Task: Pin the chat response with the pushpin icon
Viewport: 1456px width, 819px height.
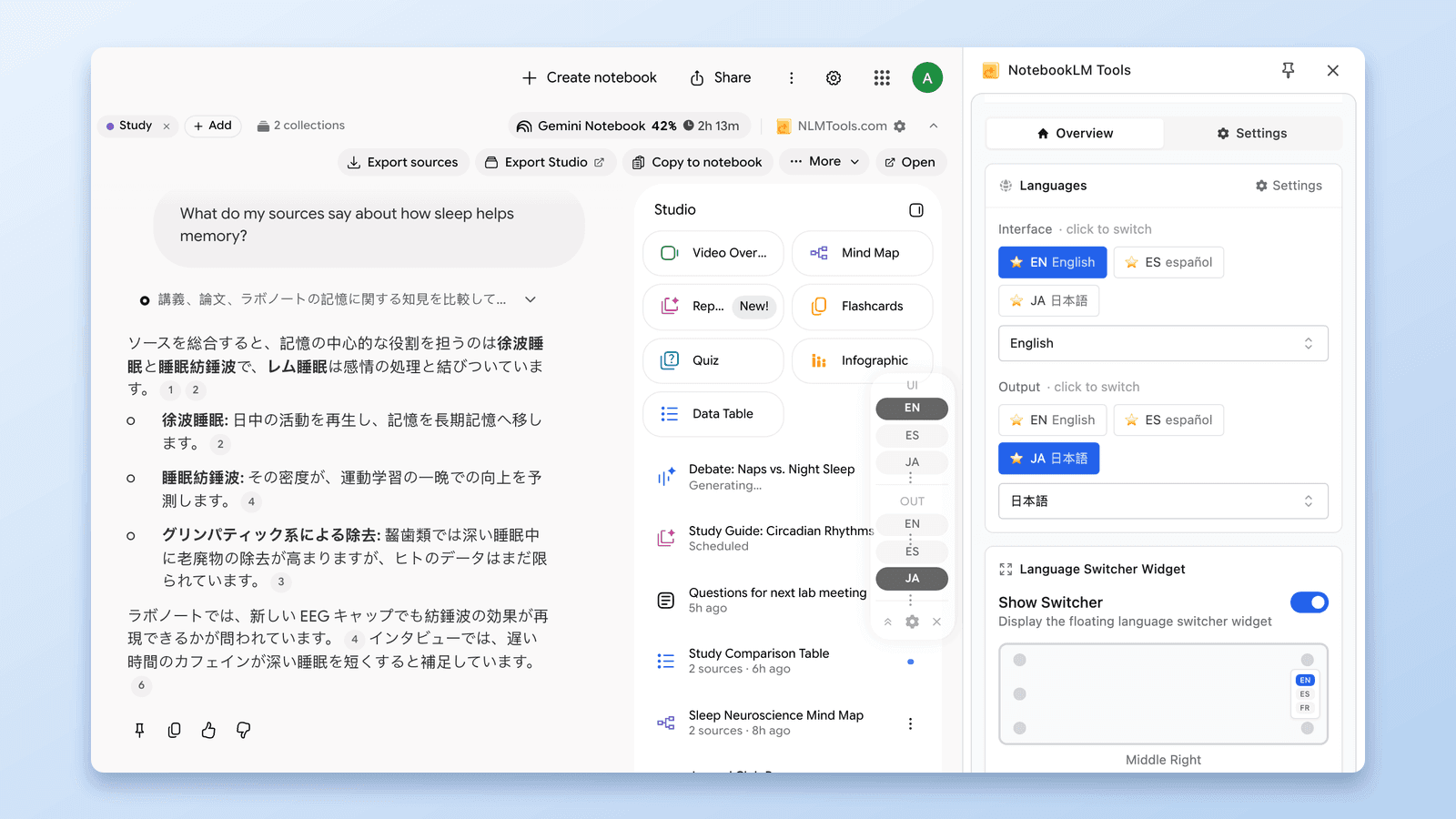Action: [140, 730]
